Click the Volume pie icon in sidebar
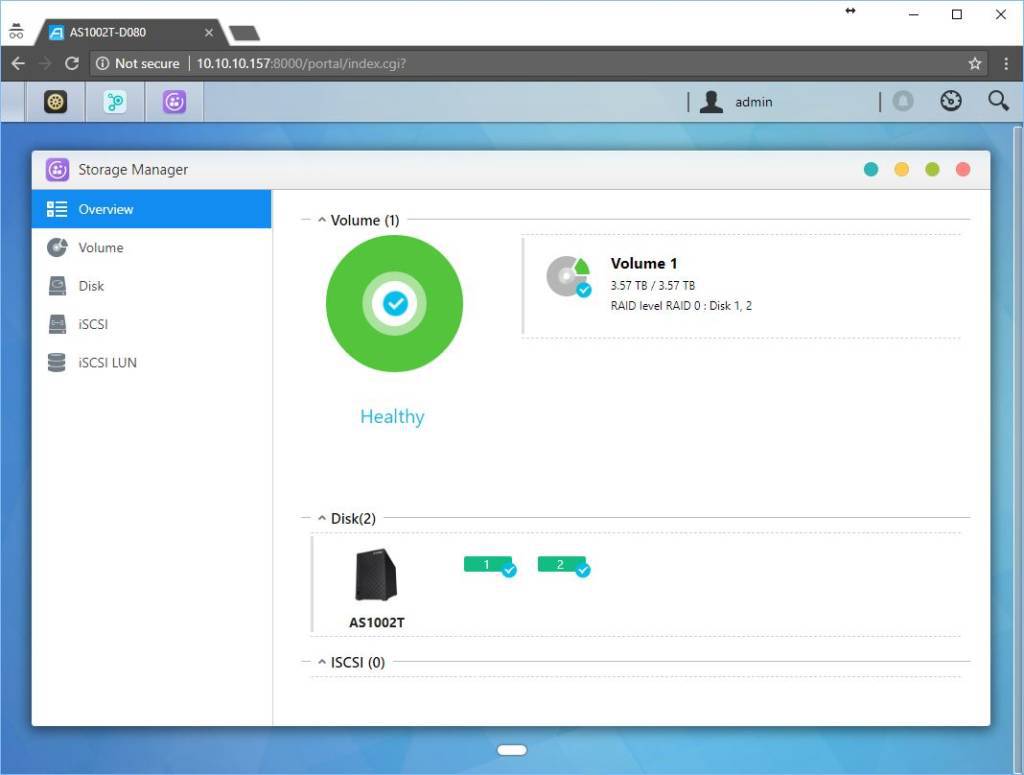1024x775 pixels. tap(57, 247)
